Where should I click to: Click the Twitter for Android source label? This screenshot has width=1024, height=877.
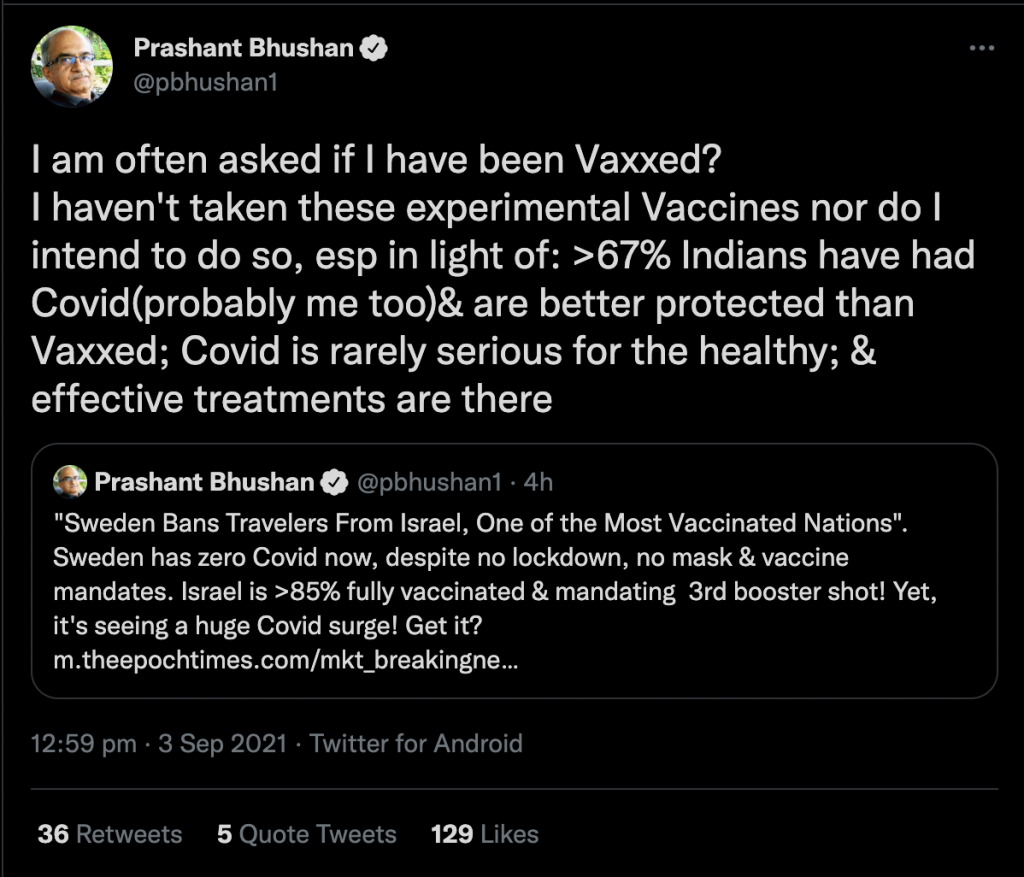[x=416, y=744]
